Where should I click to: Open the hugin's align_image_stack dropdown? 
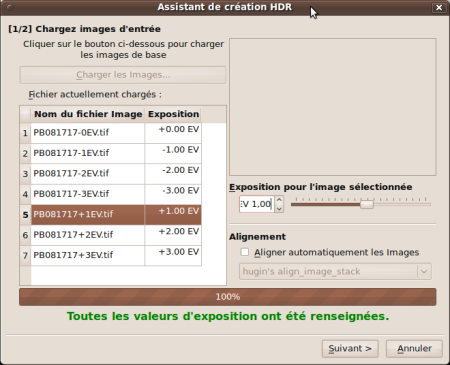pos(335,272)
